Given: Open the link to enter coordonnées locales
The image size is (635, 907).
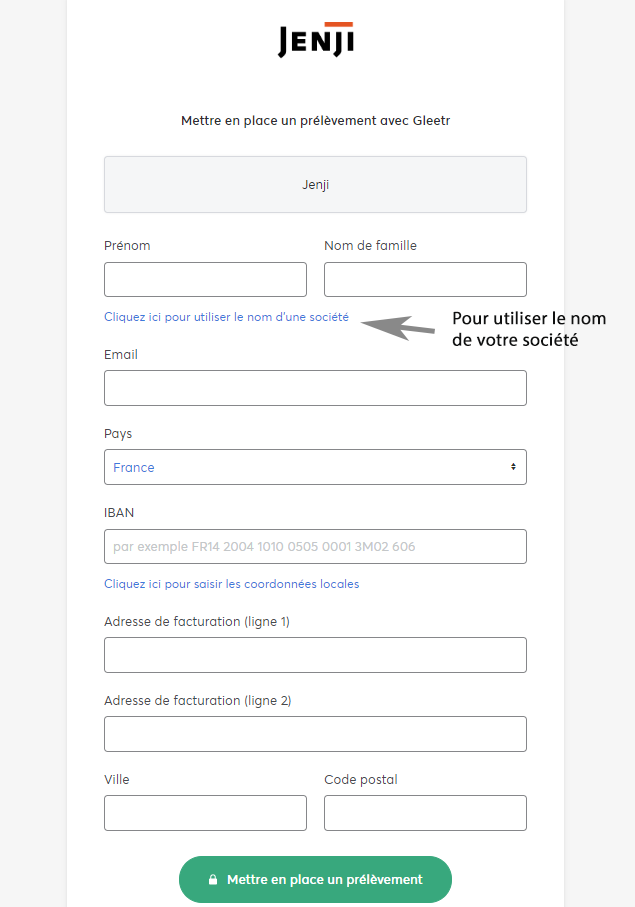Looking at the screenshot, I should pos(231,584).
